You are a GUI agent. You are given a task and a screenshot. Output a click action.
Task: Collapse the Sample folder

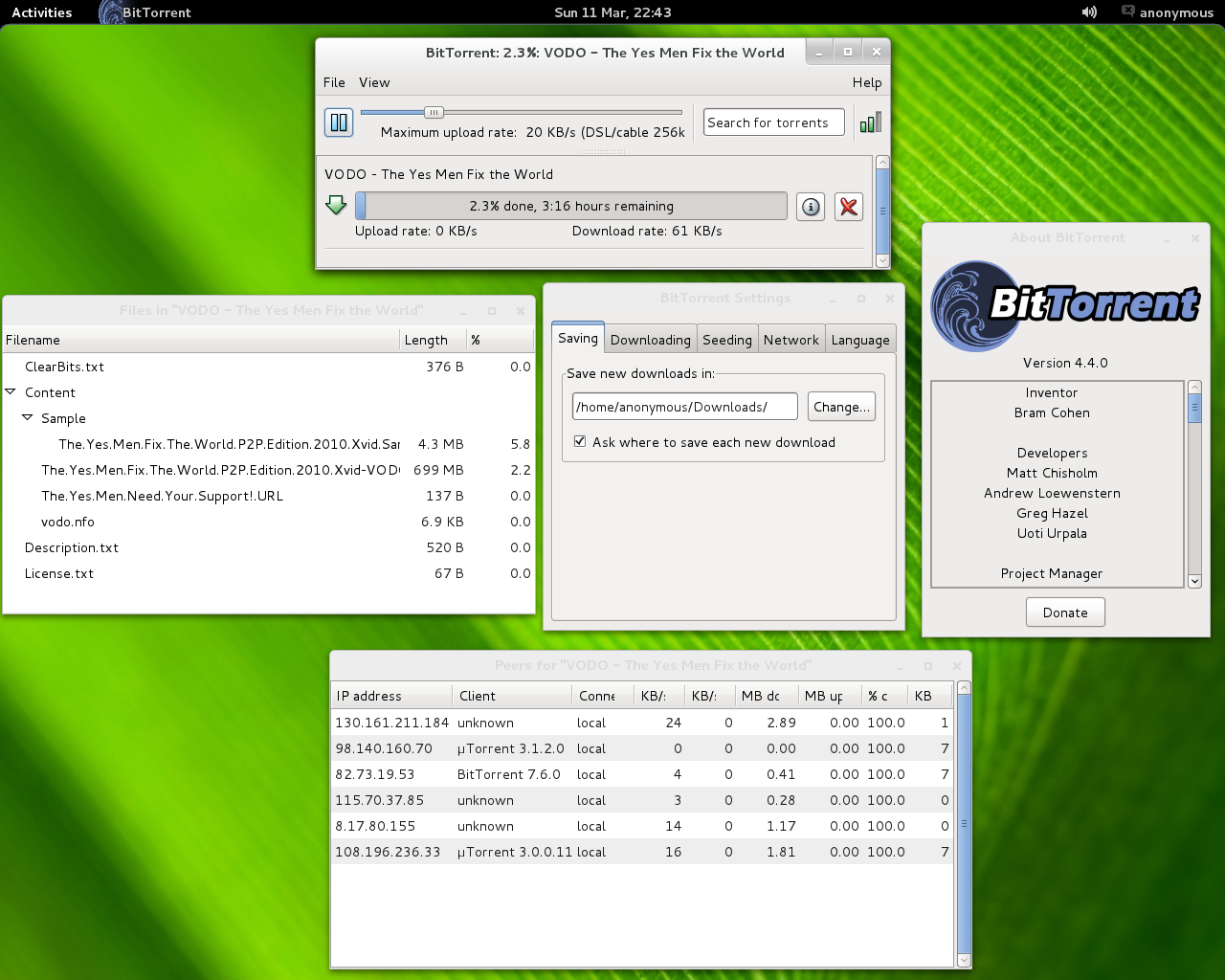point(28,417)
